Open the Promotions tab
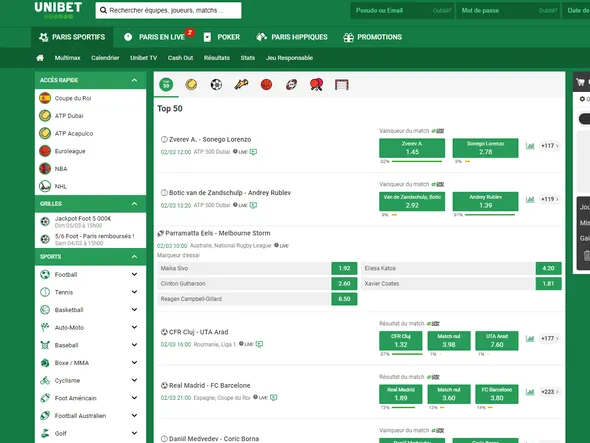The width and height of the screenshot is (590, 443). coord(373,37)
